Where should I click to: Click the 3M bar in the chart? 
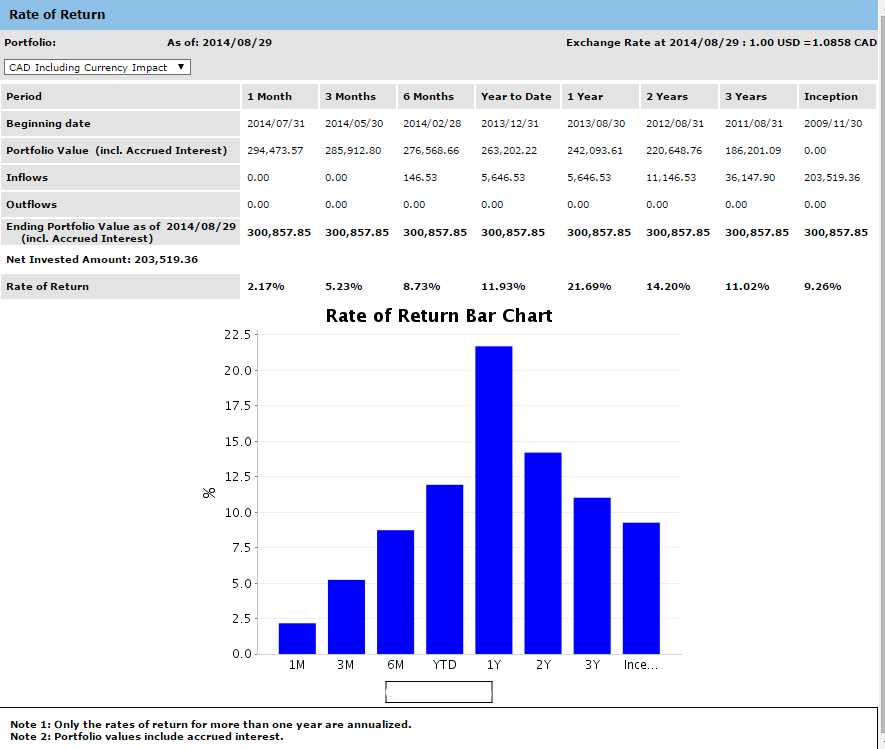click(x=346, y=616)
